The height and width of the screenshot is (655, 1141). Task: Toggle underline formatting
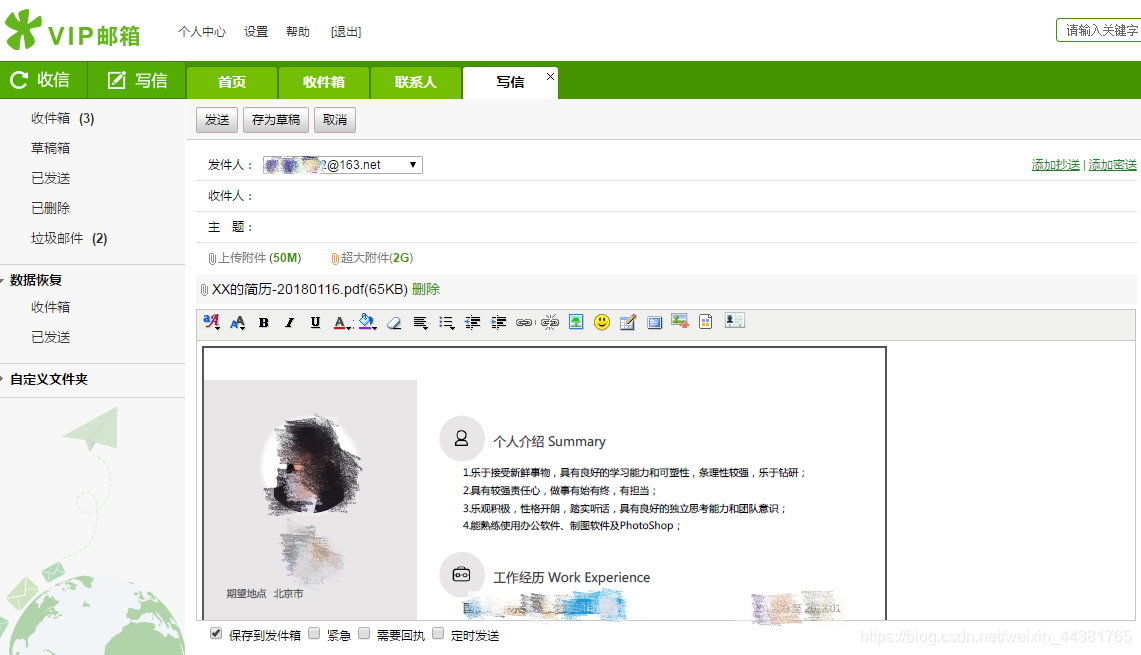coord(315,322)
